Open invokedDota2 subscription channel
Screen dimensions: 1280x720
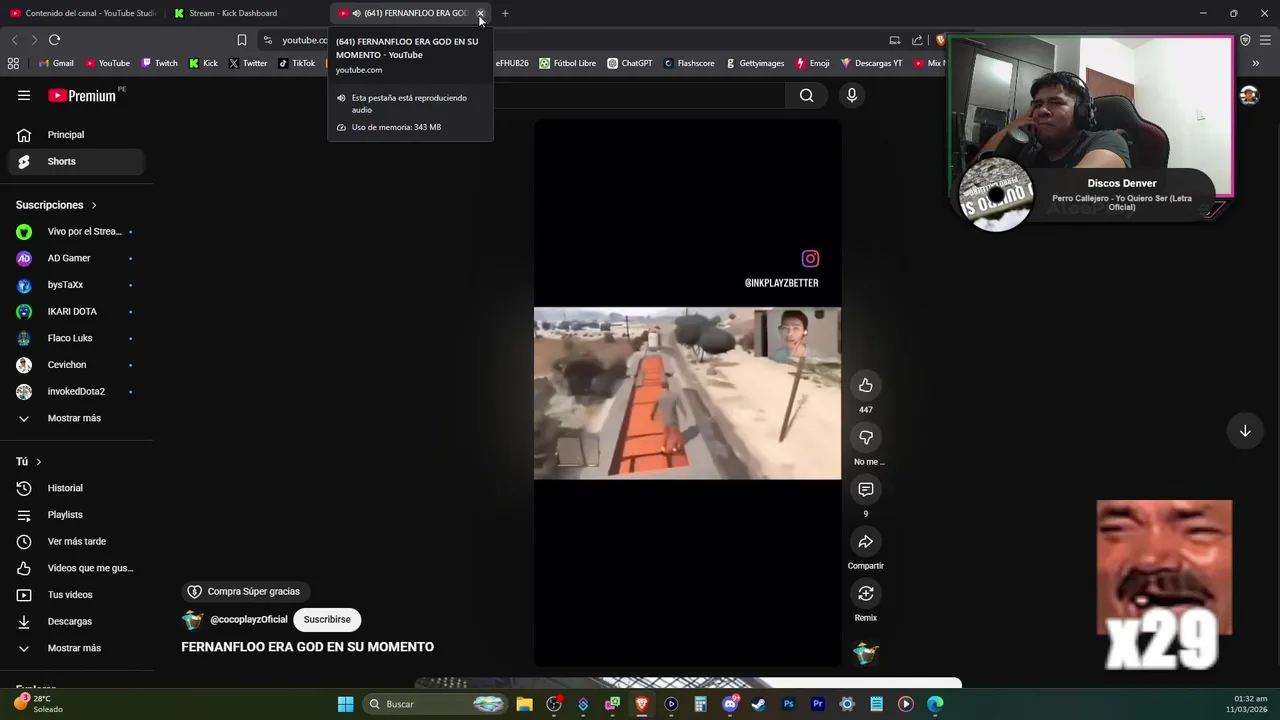pos(77,392)
